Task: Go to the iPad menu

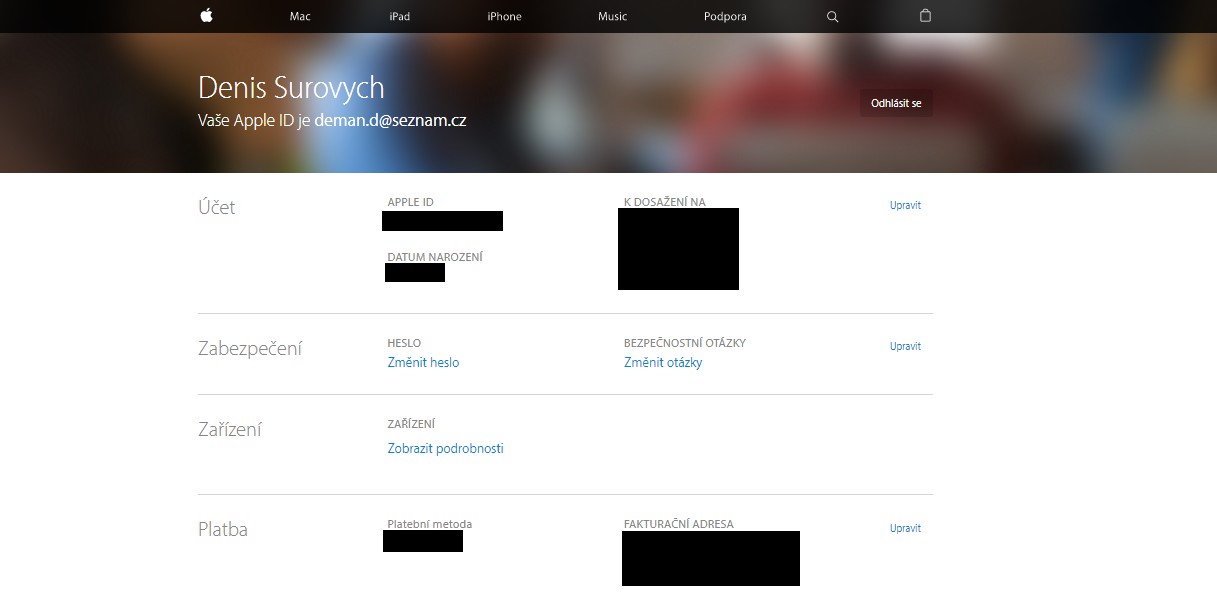Action: coord(400,17)
